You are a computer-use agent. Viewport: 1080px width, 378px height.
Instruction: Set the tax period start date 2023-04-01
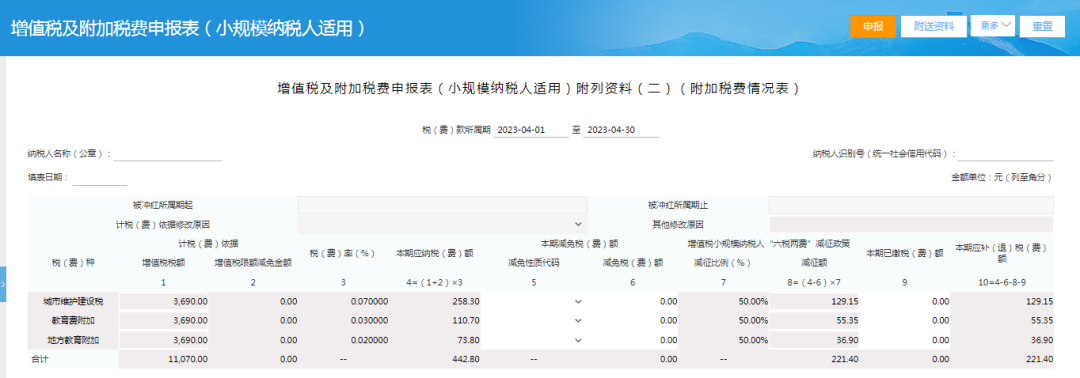[531, 130]
